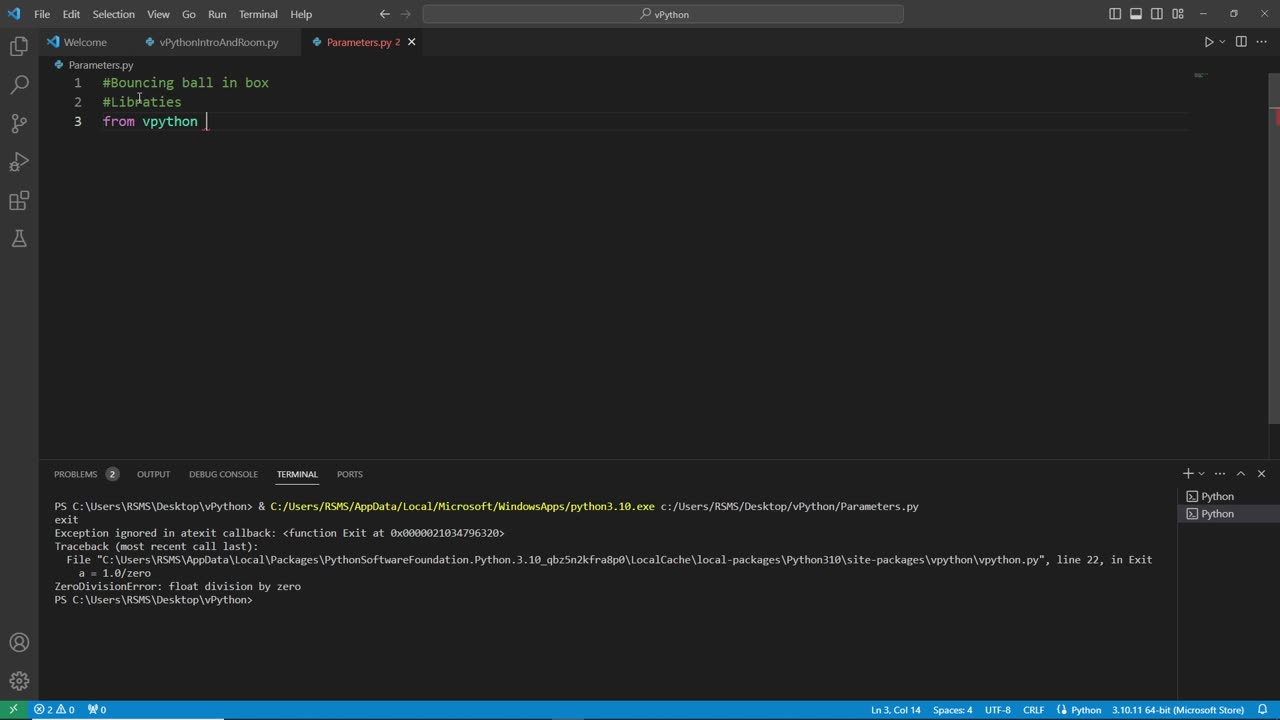This screenshot has height=720, width=1280.
Task: Open the Testing flask view
Action: coord(19,239)
